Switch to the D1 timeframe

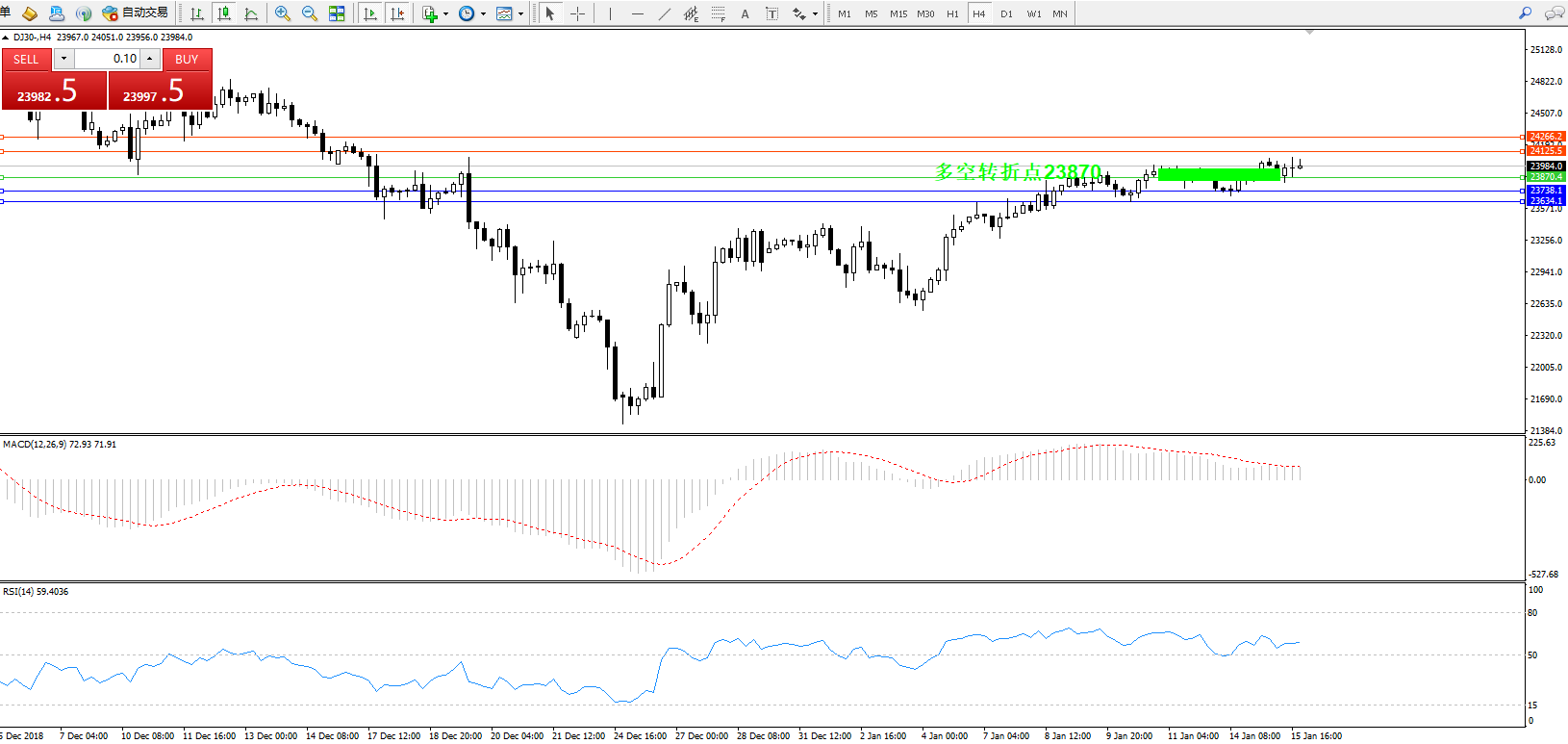click(x=1006, y=13)
